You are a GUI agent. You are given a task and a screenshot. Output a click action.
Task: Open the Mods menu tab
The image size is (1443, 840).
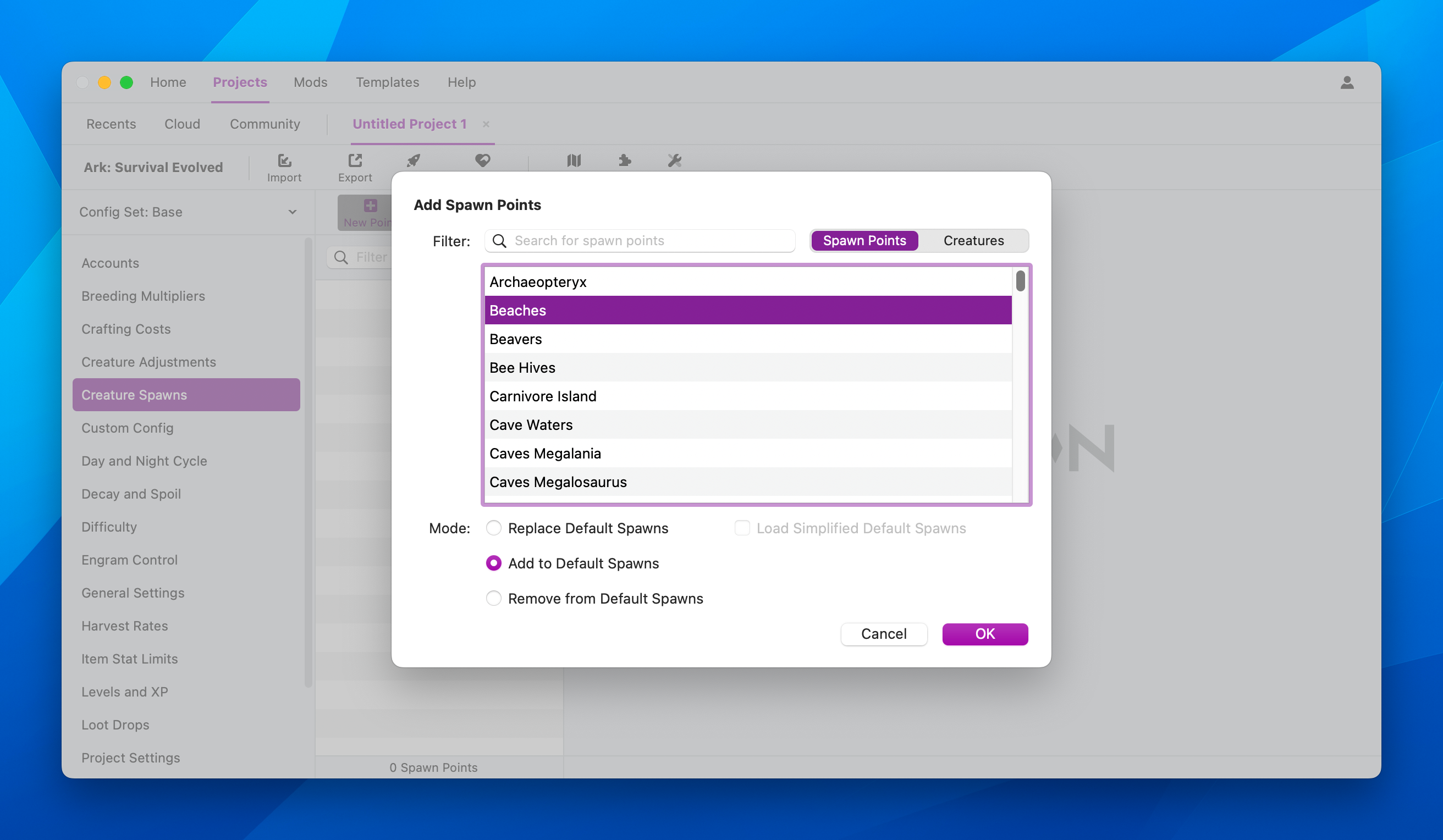tap(310, 82)
